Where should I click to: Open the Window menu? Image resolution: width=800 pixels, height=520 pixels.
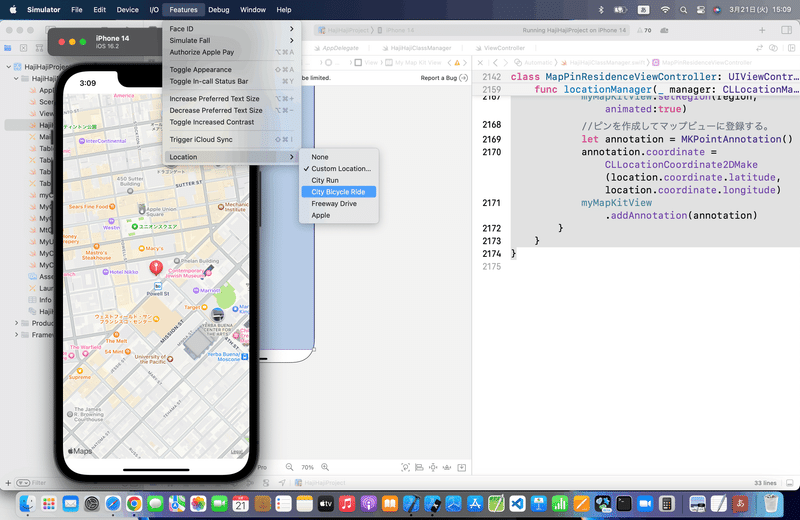pyautogui.click(x=253, y=10)
